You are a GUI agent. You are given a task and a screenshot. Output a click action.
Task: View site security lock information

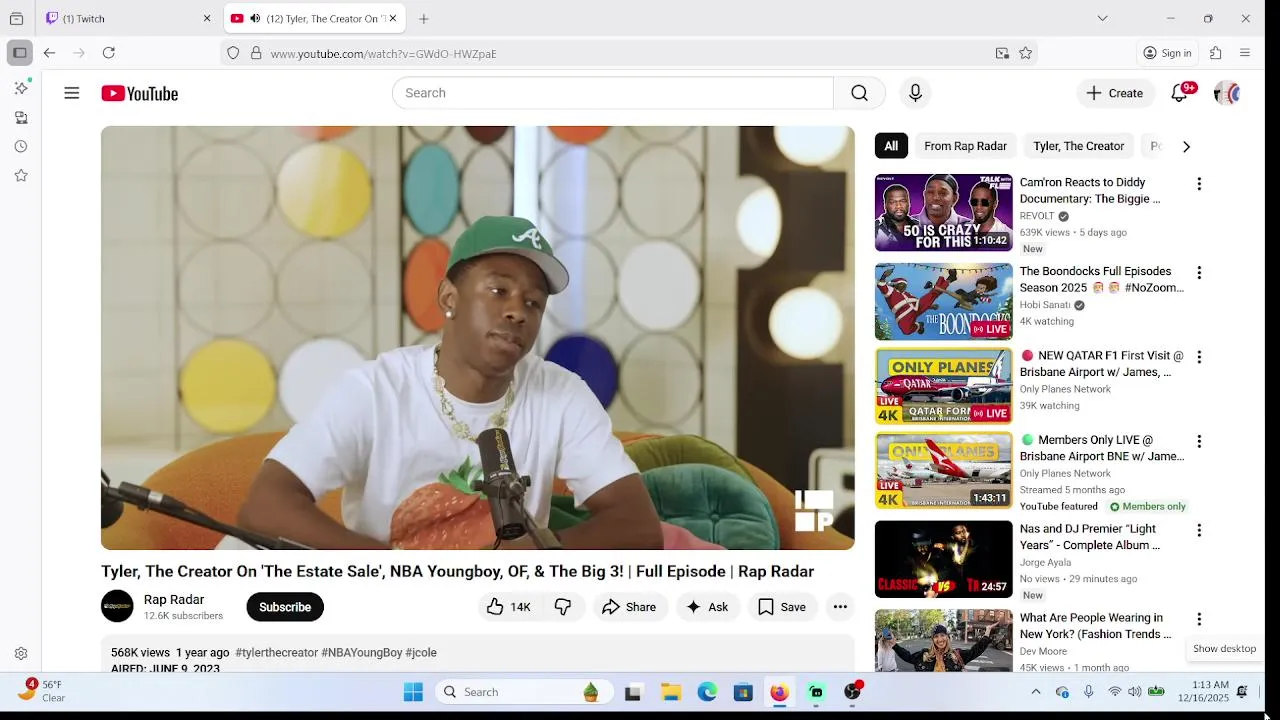[x=256, y=53]
